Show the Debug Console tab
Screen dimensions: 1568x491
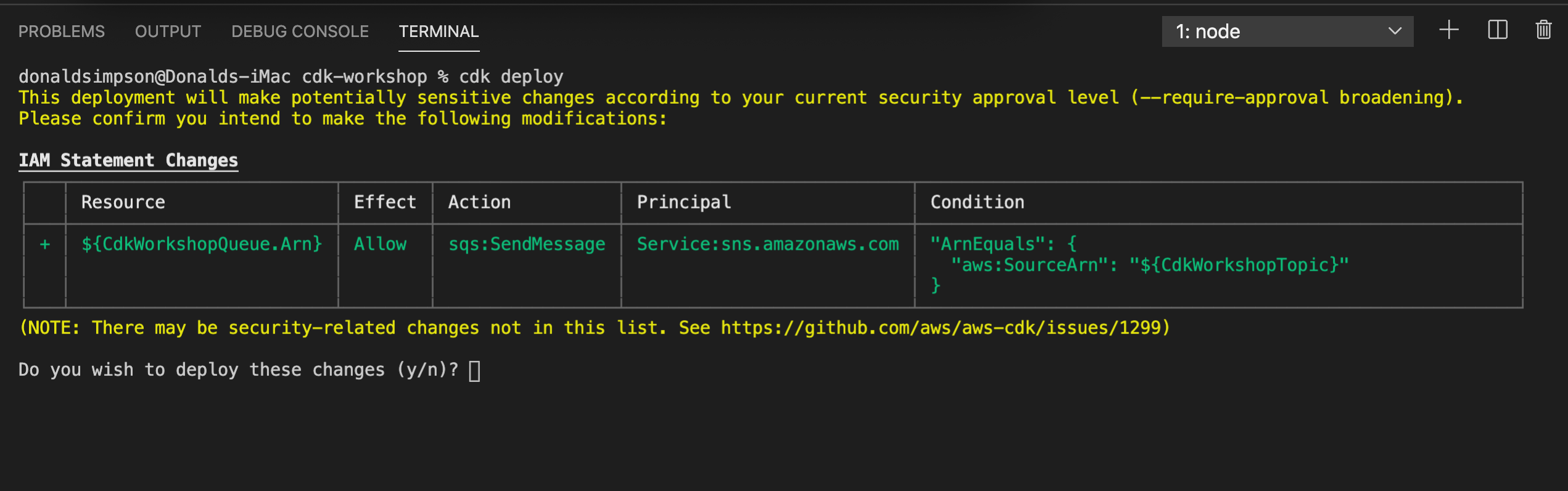[300, 31]
